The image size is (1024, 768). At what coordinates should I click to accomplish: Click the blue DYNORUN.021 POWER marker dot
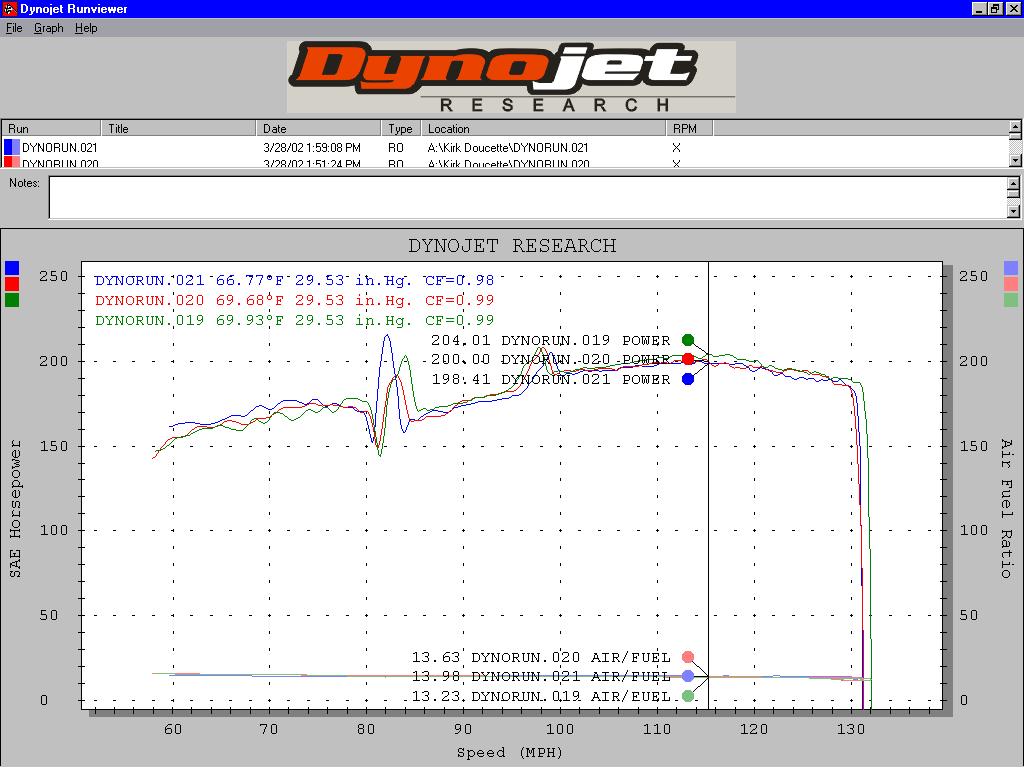point(688,379)
